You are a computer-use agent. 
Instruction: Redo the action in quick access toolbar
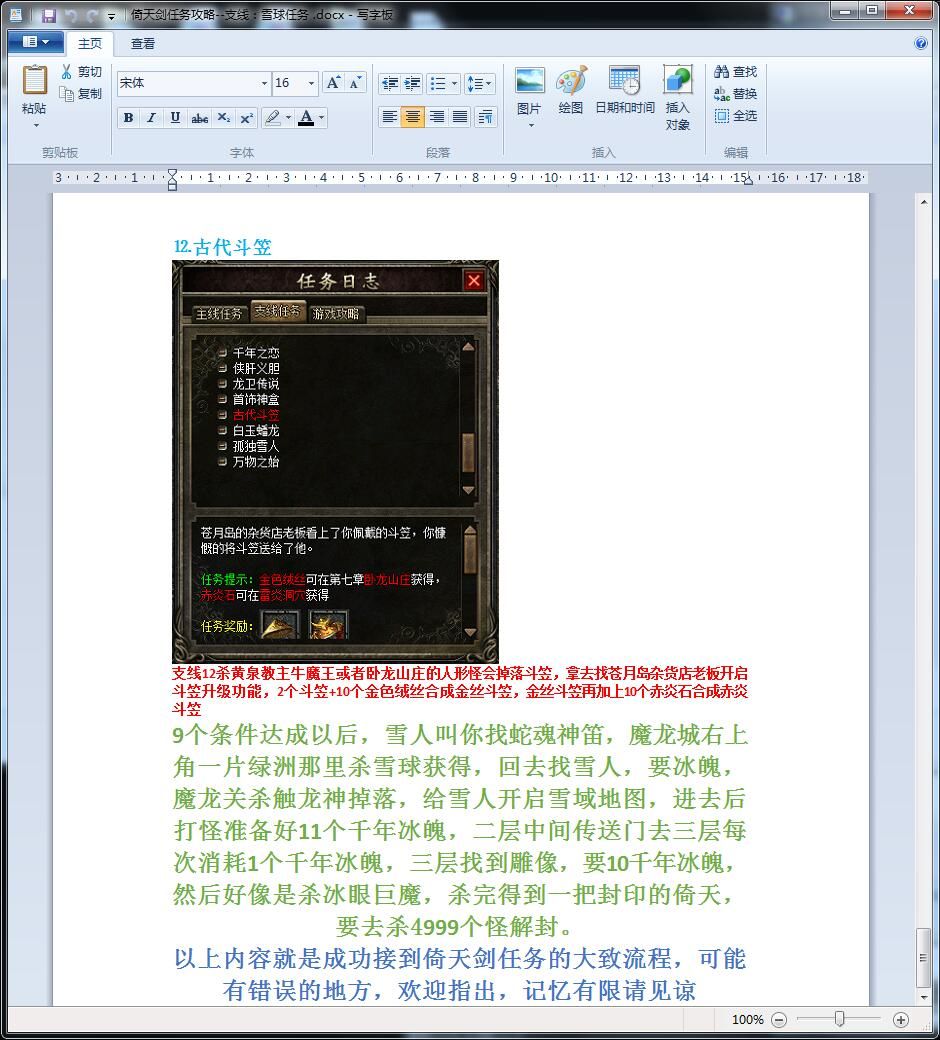pyautogui.click(x=91, y=15)
